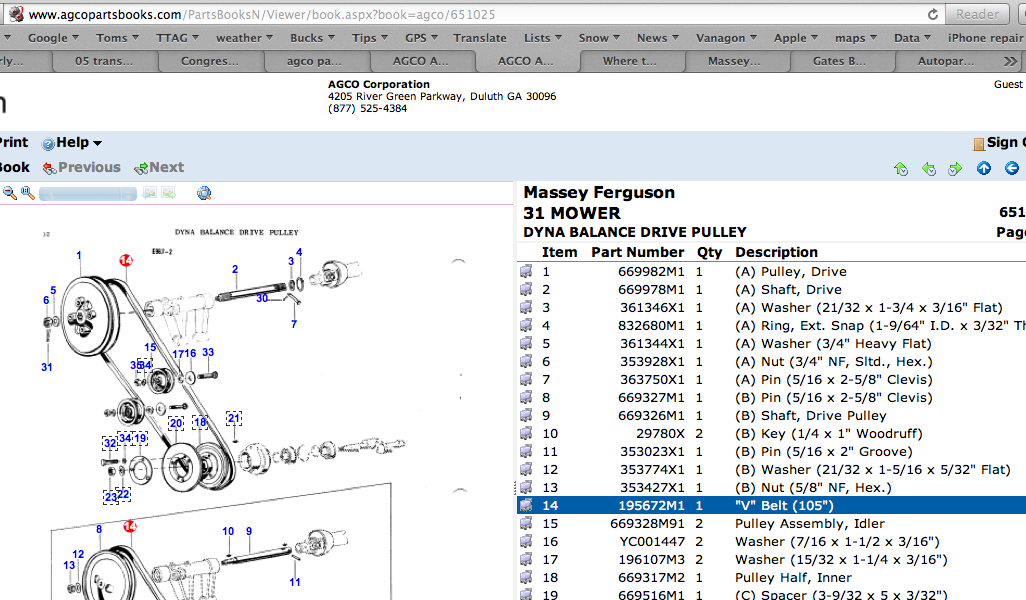The height and width of the screenshot is (600, 1026).
Task: Click the row icon for item 10
Action: tap(526, 433)
